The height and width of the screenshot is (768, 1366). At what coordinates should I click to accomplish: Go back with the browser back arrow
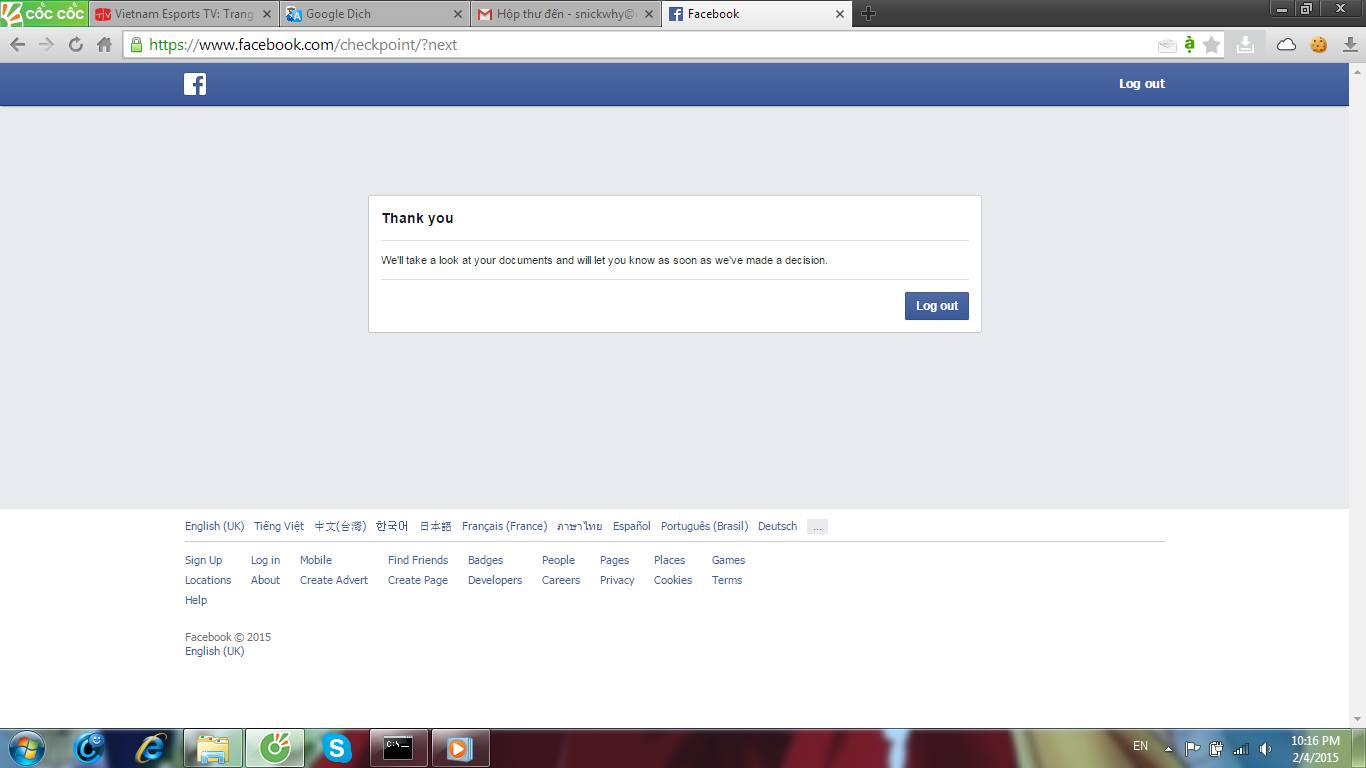tap(17, 44)
